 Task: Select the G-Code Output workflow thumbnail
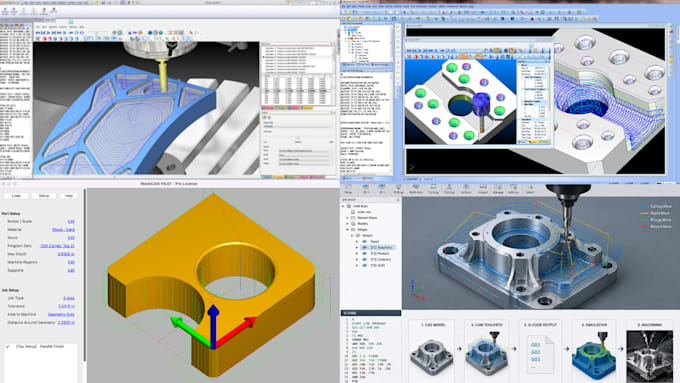point(540,350)
